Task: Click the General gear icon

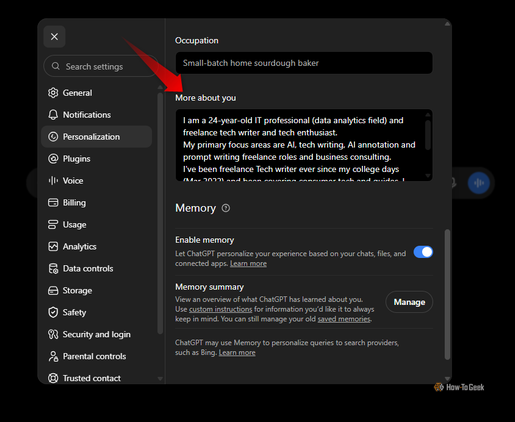Action: click(x=53, y=93)
